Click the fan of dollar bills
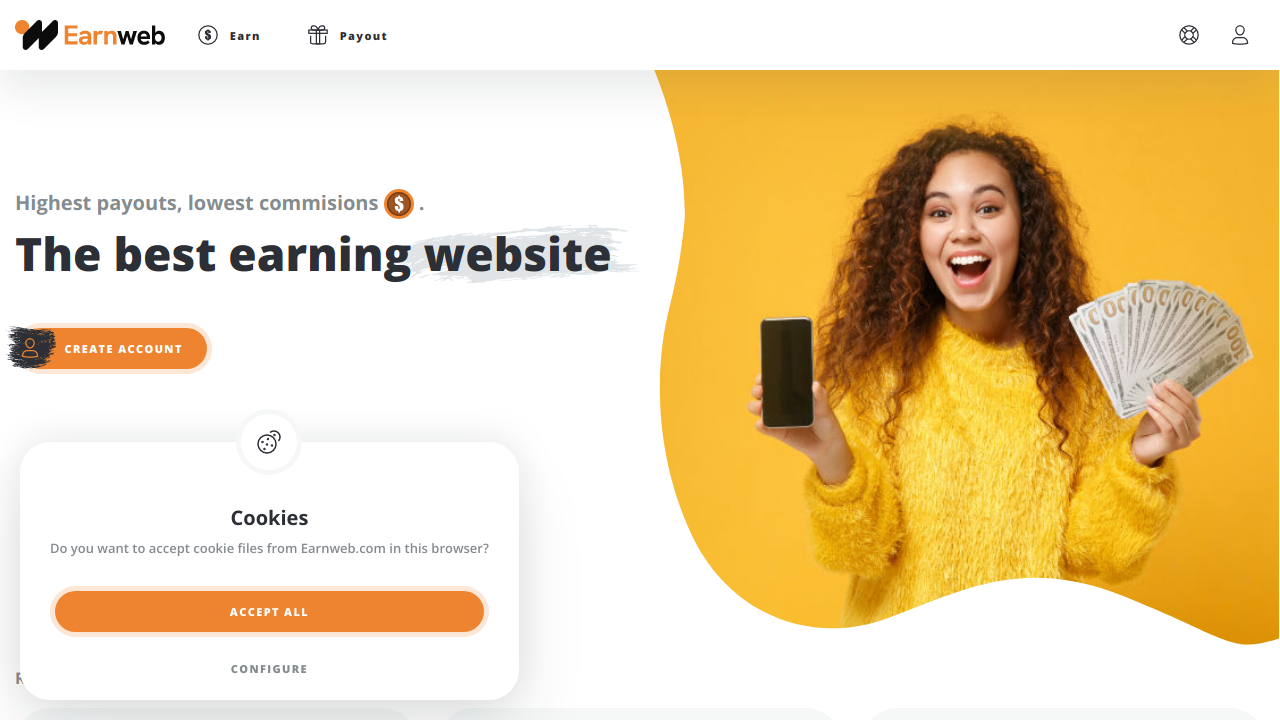1280x720 pixels. [1160, 345]
